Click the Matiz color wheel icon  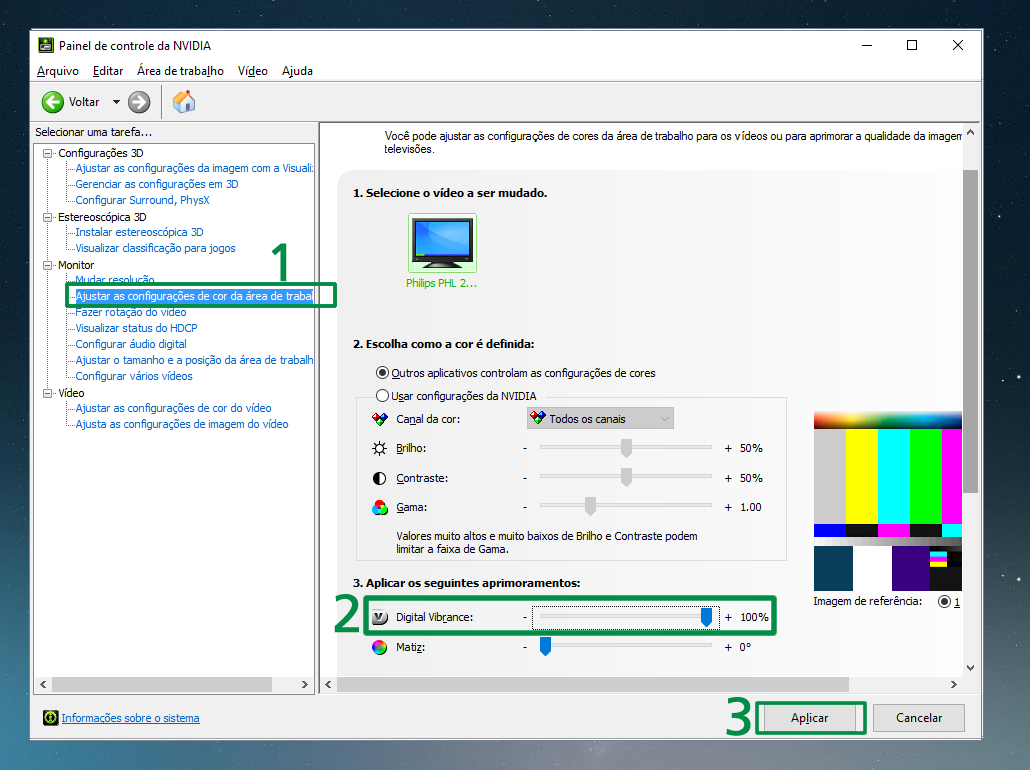pos(380,647)
